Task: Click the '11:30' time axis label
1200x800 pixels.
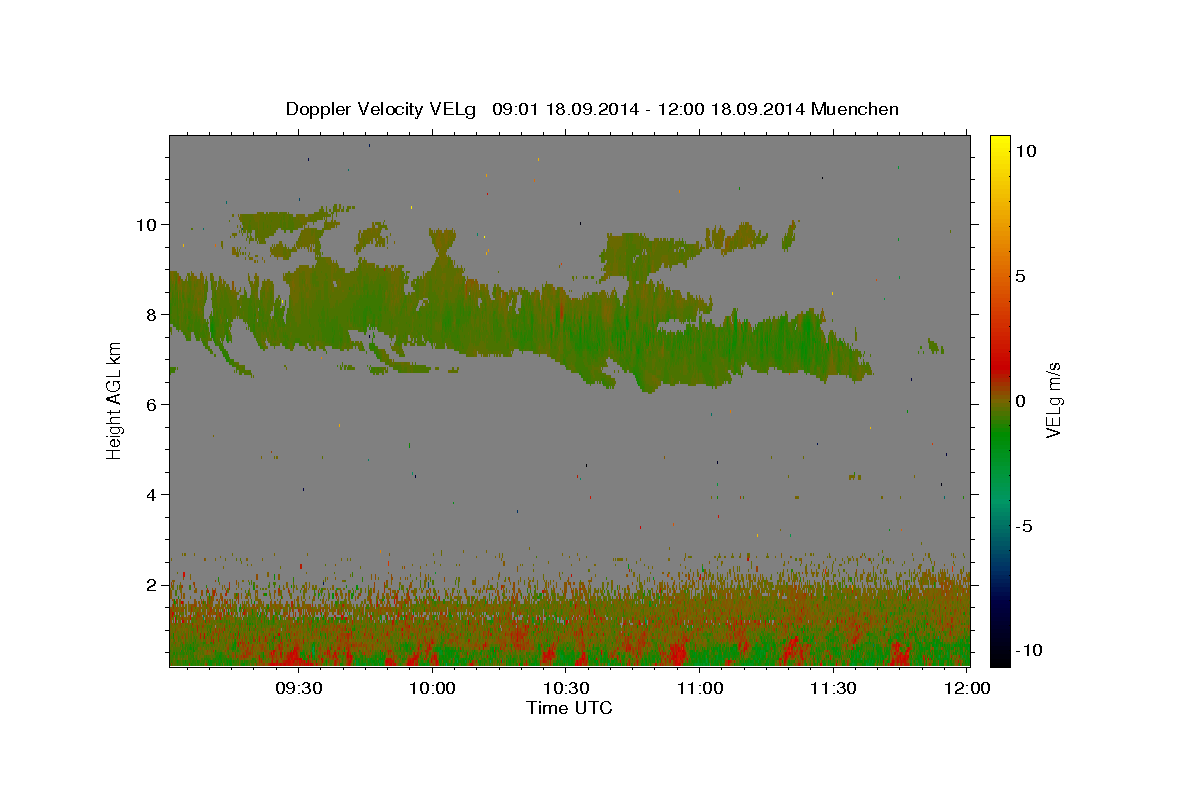Action: point(833,688)
